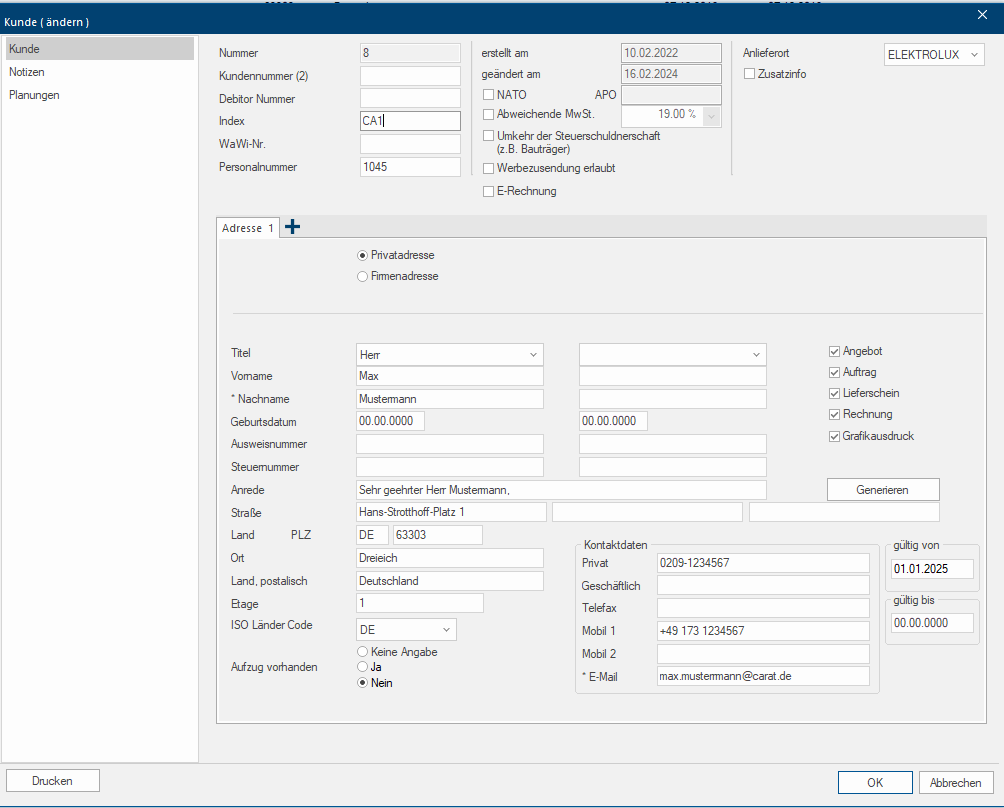Uncheck the Angebot checkbox
The height and width of the screenshot is (808, 1004).
pyautogui.click(x=834, y=351)
